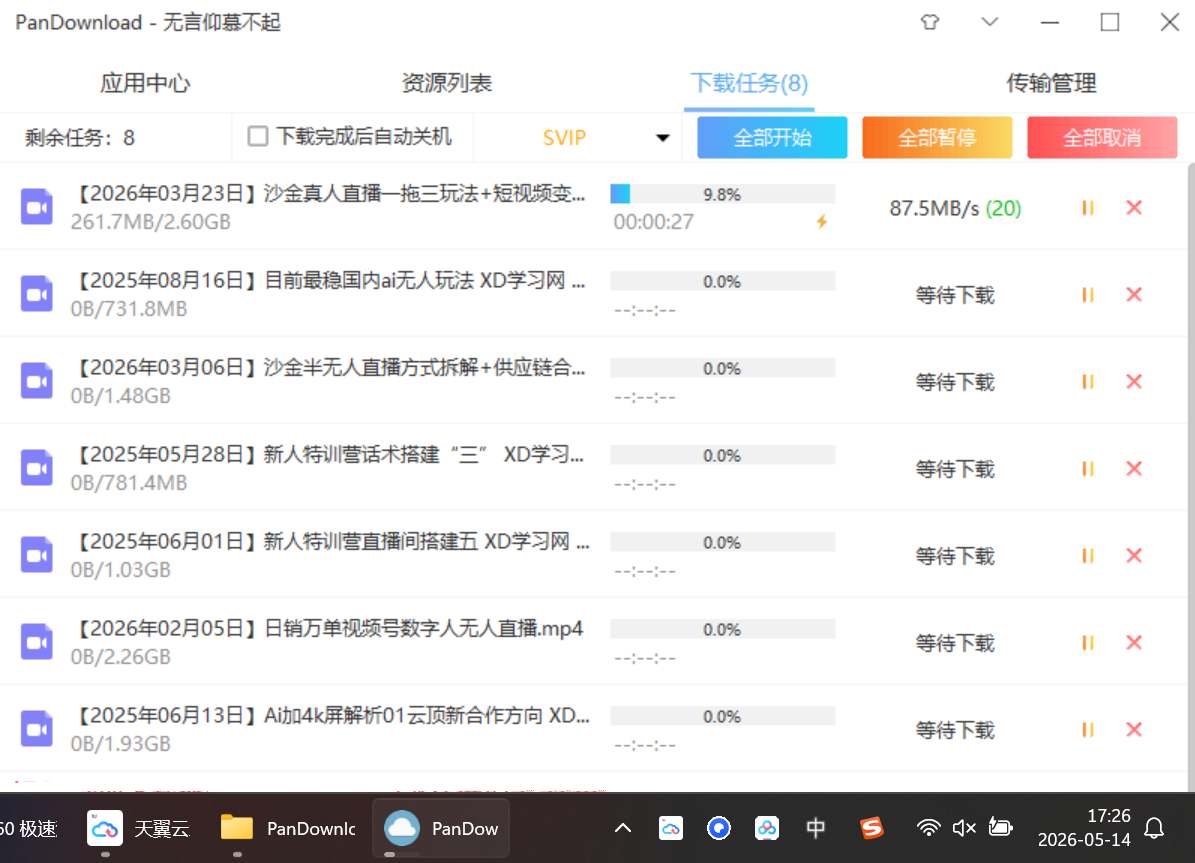The height and width of the screenshot is (863, 1195).
Task: Click video file icon of 2025年06月13日 task
Action: (37, 730)
